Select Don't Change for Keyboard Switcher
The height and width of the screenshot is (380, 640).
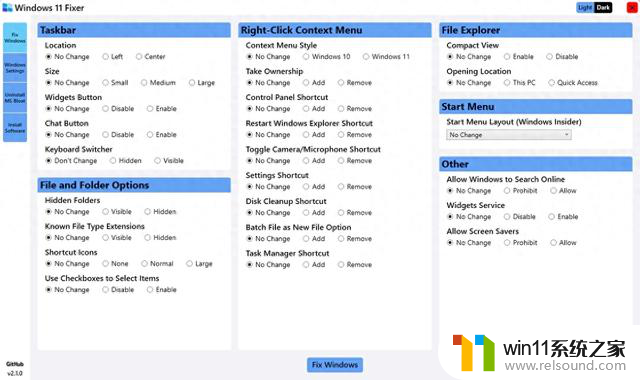(71, 160)
